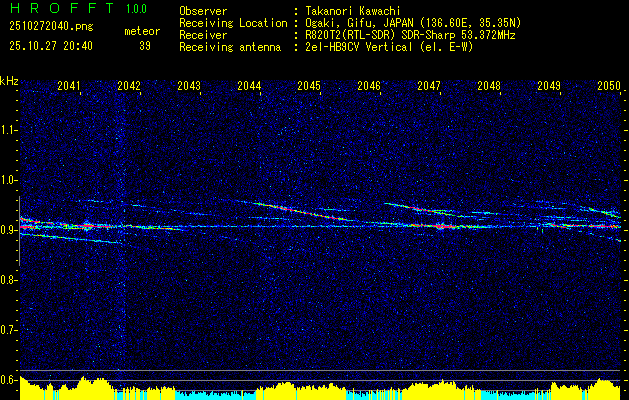Click the observer name Takanori Kawachi
This screenshot has width=629, height=400.
353,11
